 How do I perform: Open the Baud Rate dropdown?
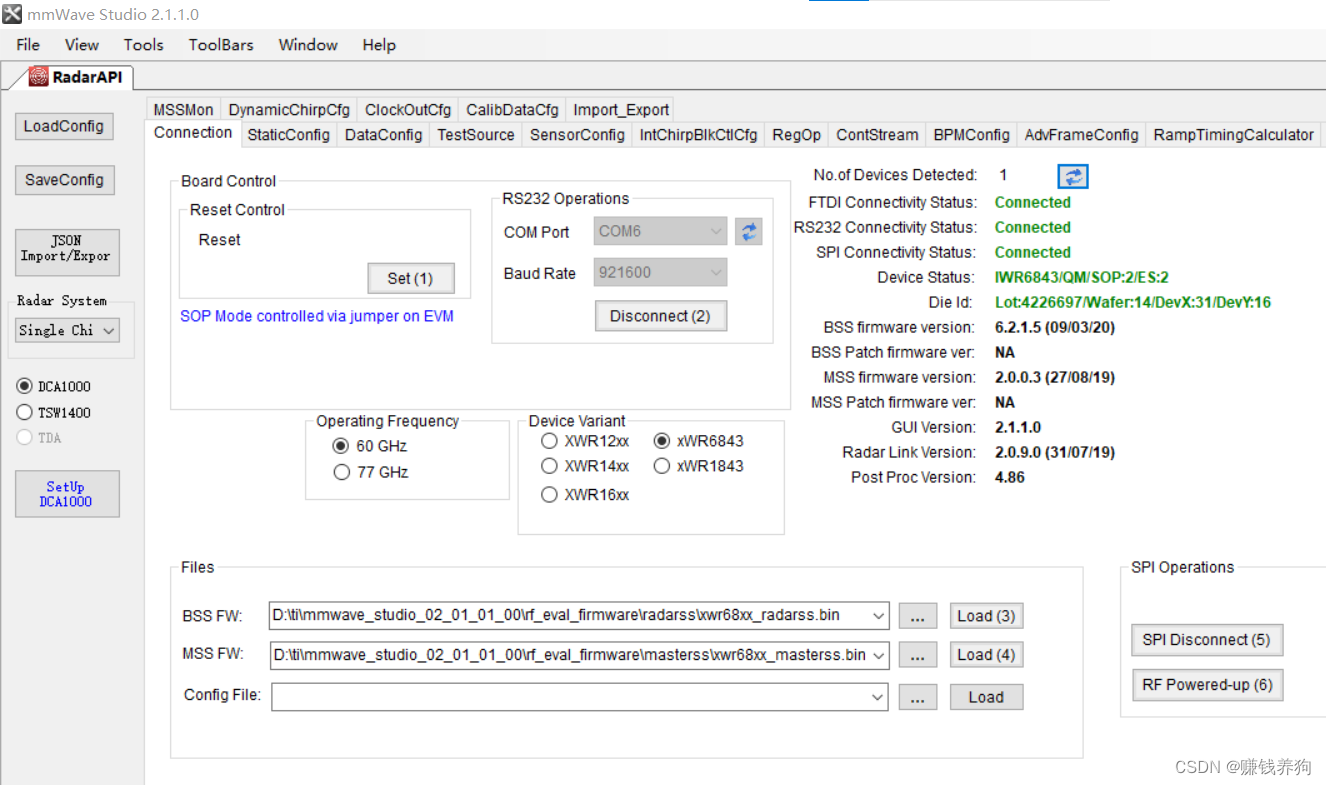click(714, 272)
